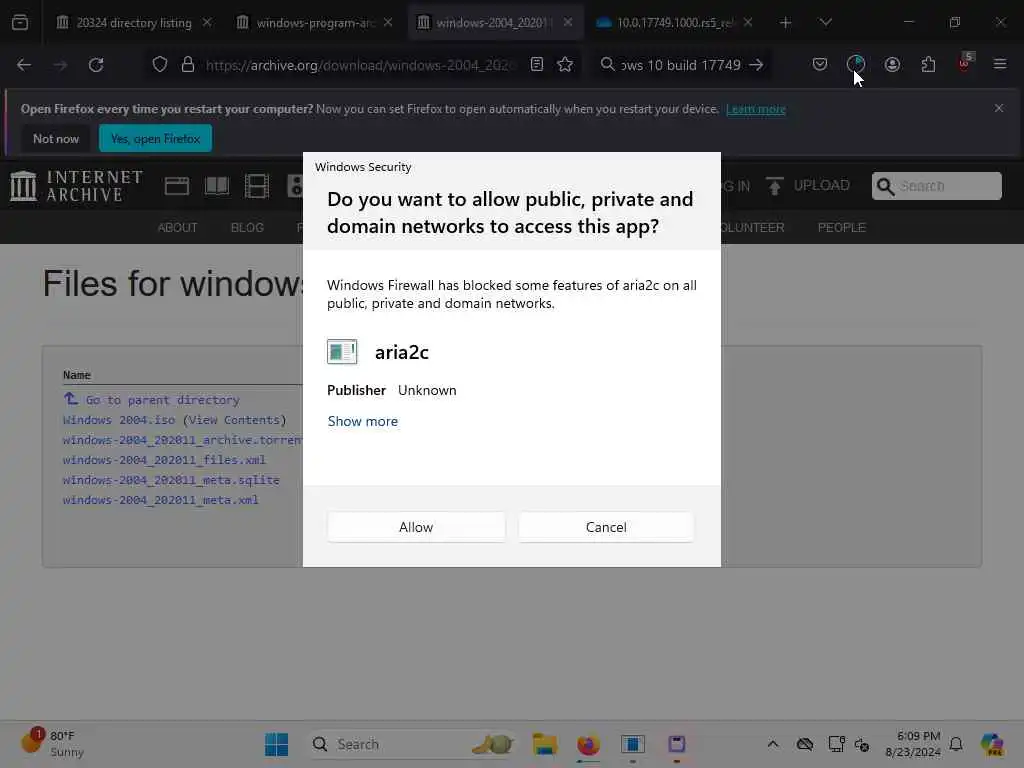Click Learn more in the Firefox notification

tap(756, 109)
